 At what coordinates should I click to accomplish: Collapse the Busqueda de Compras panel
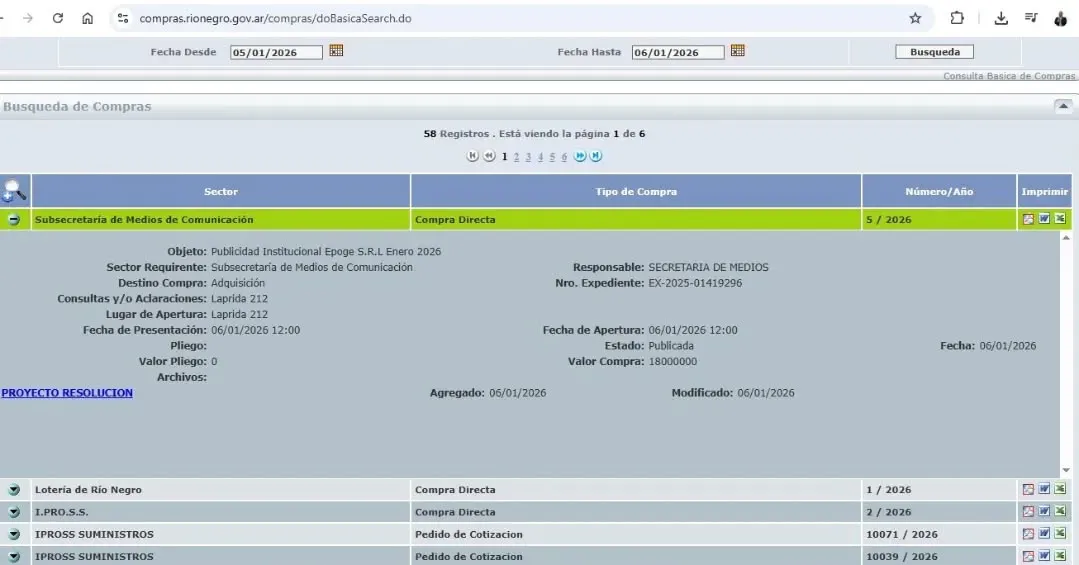1063,106
